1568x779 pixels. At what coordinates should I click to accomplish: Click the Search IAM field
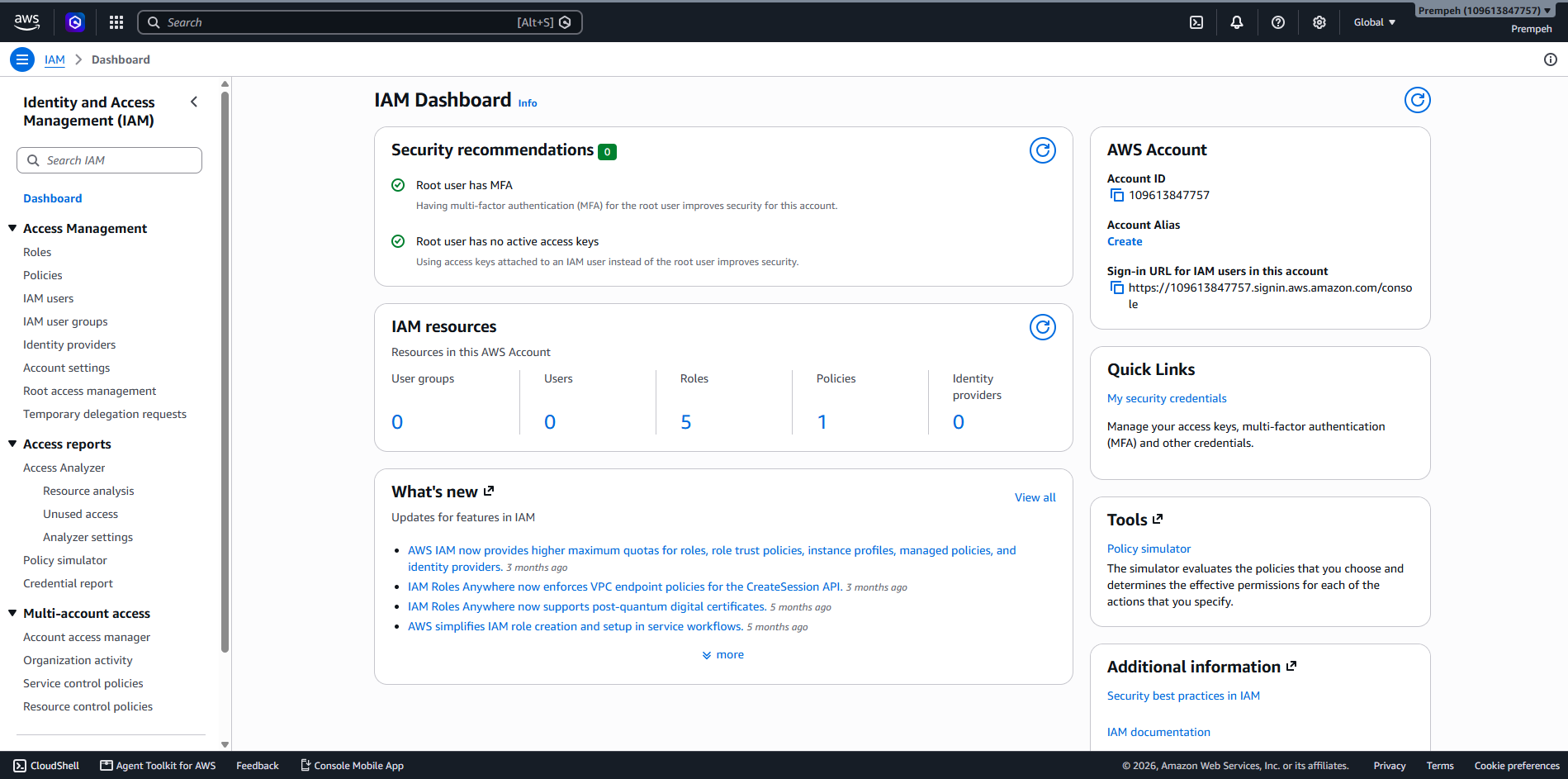(x=109, y=160)
